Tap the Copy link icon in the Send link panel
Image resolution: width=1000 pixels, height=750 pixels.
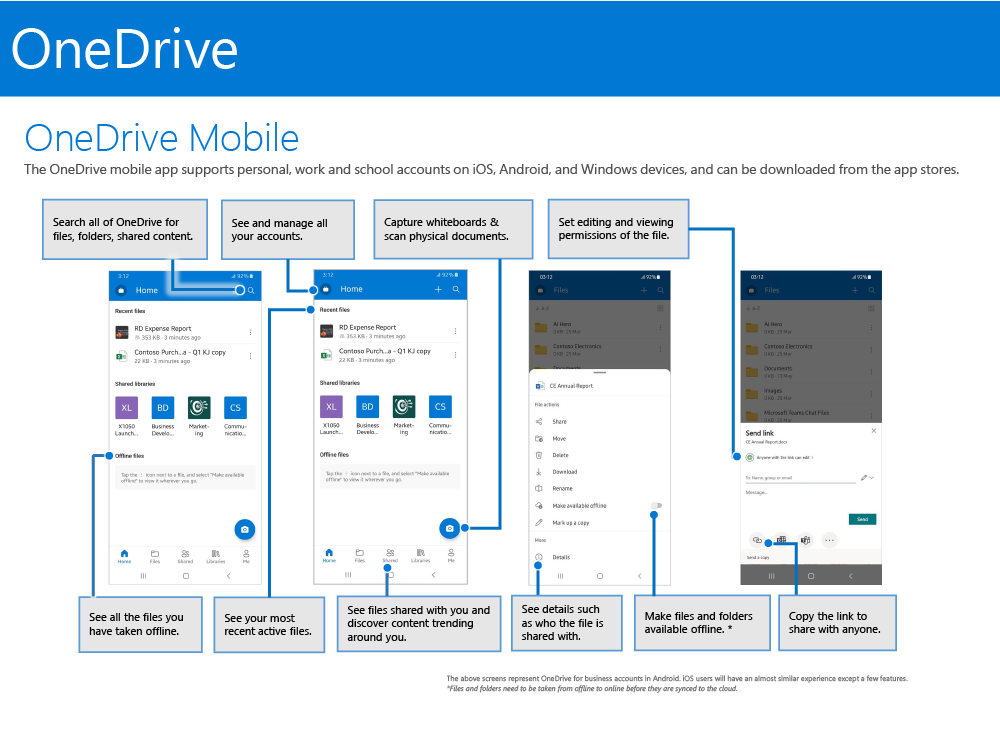pos(757,540)
